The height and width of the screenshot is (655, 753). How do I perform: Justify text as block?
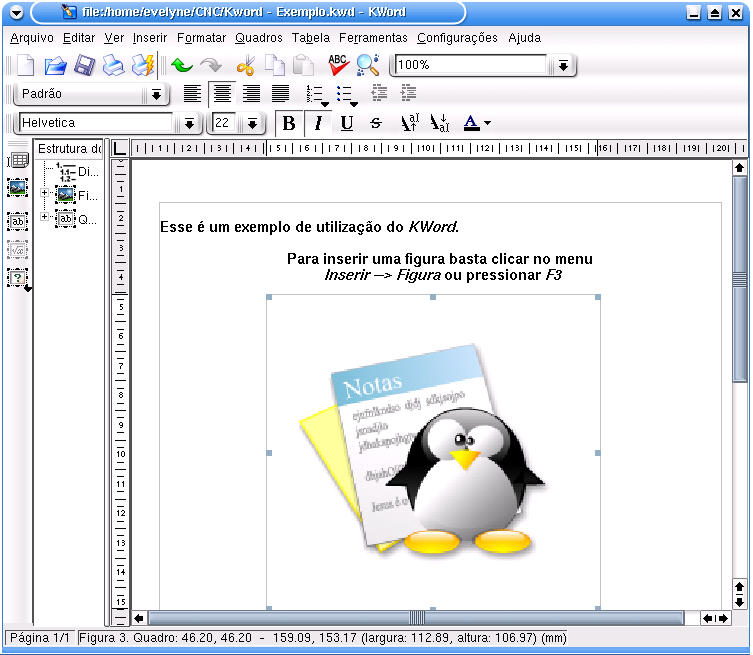[280, 94]
